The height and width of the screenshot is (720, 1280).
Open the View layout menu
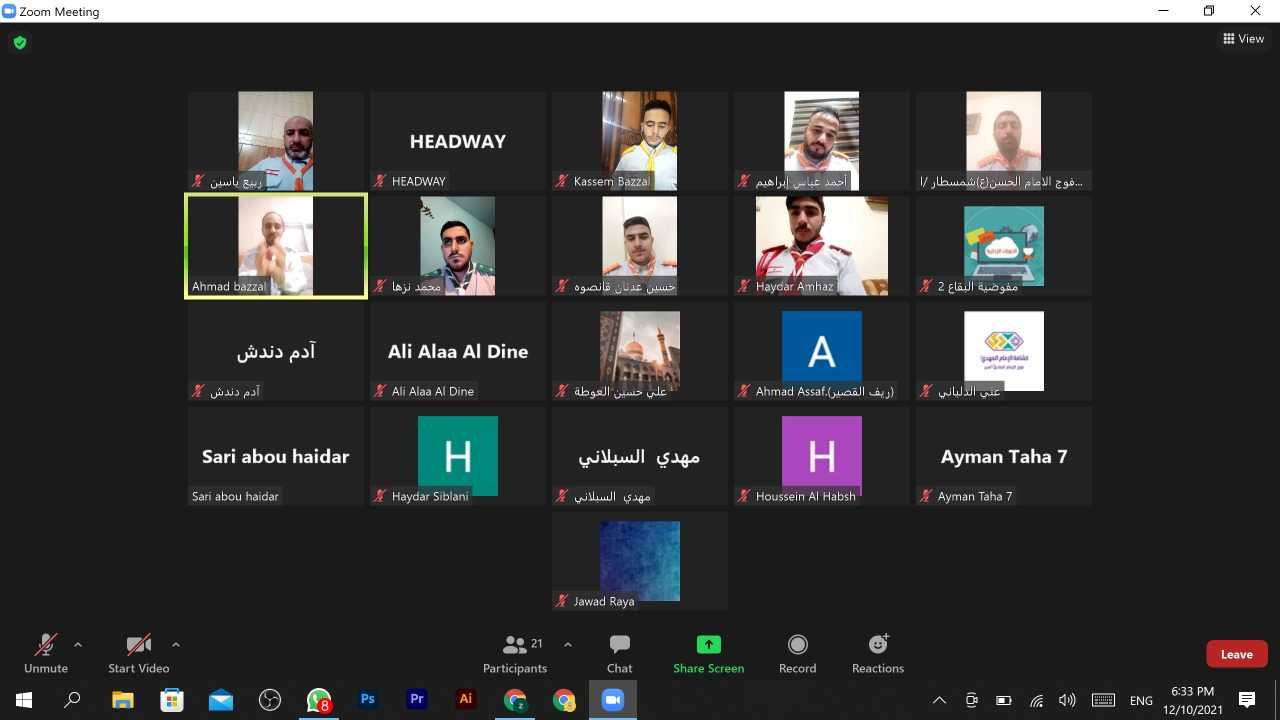(x=1243, y=39)
